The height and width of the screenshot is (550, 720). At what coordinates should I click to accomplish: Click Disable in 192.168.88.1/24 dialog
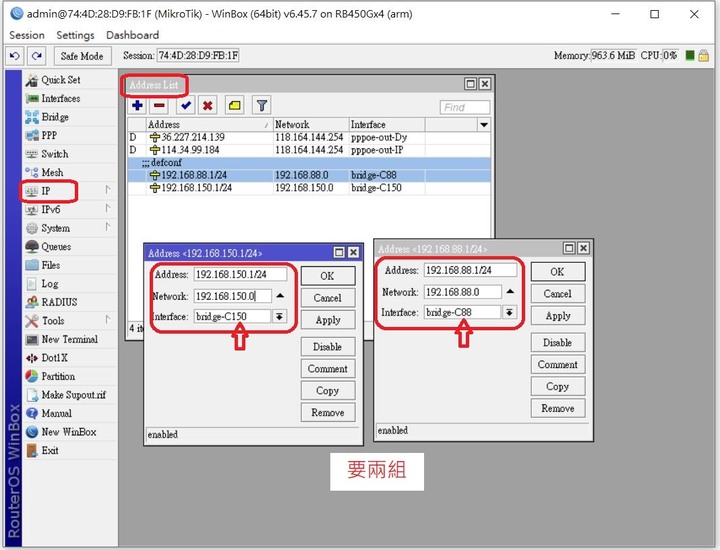(x=557, y=342)
